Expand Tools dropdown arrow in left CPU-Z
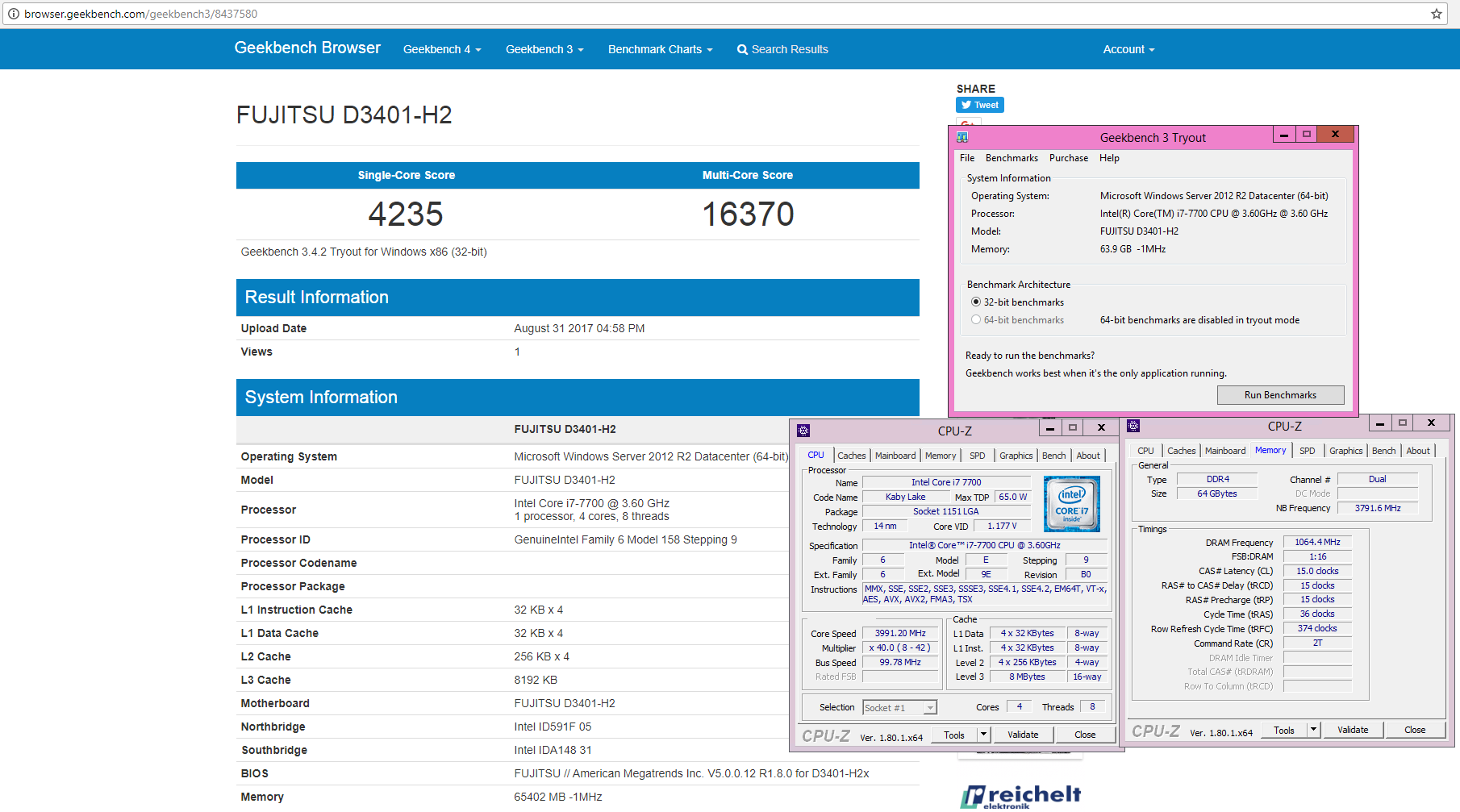 click(982, 735)
